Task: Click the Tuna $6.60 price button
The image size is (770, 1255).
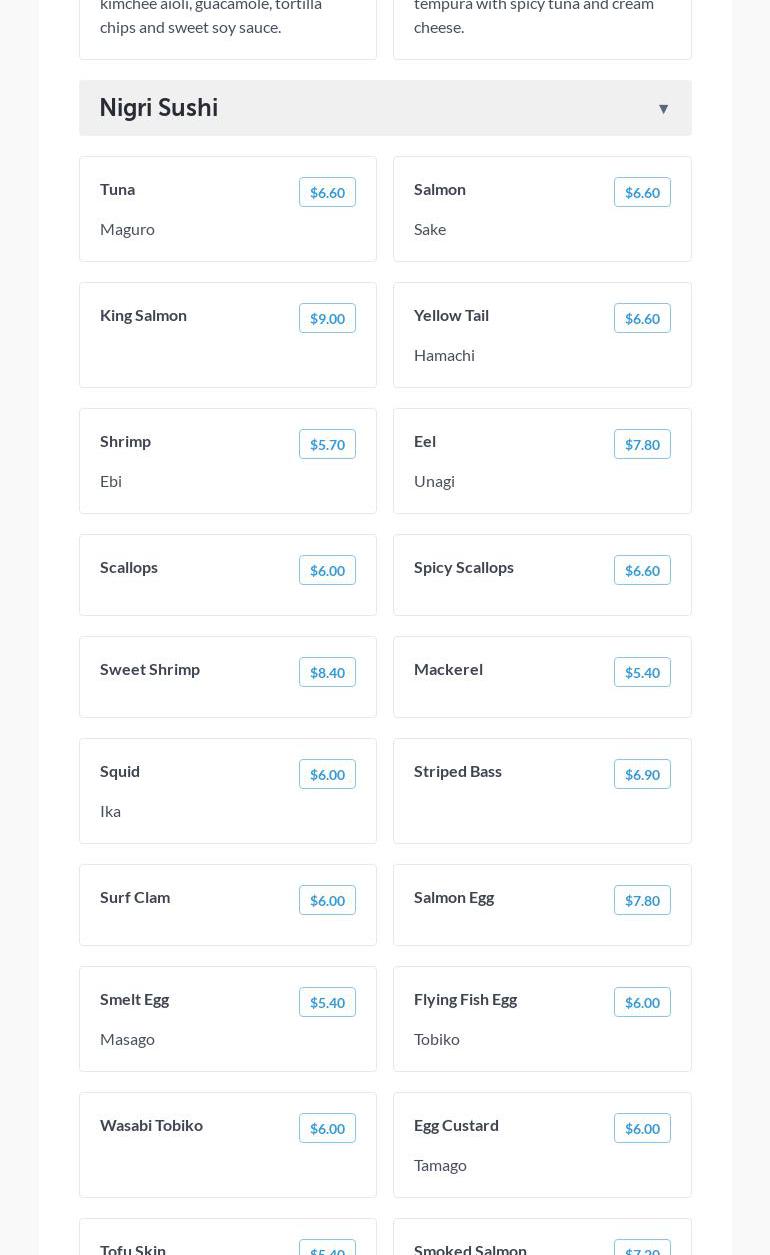Action: click(x=327, y=192)
